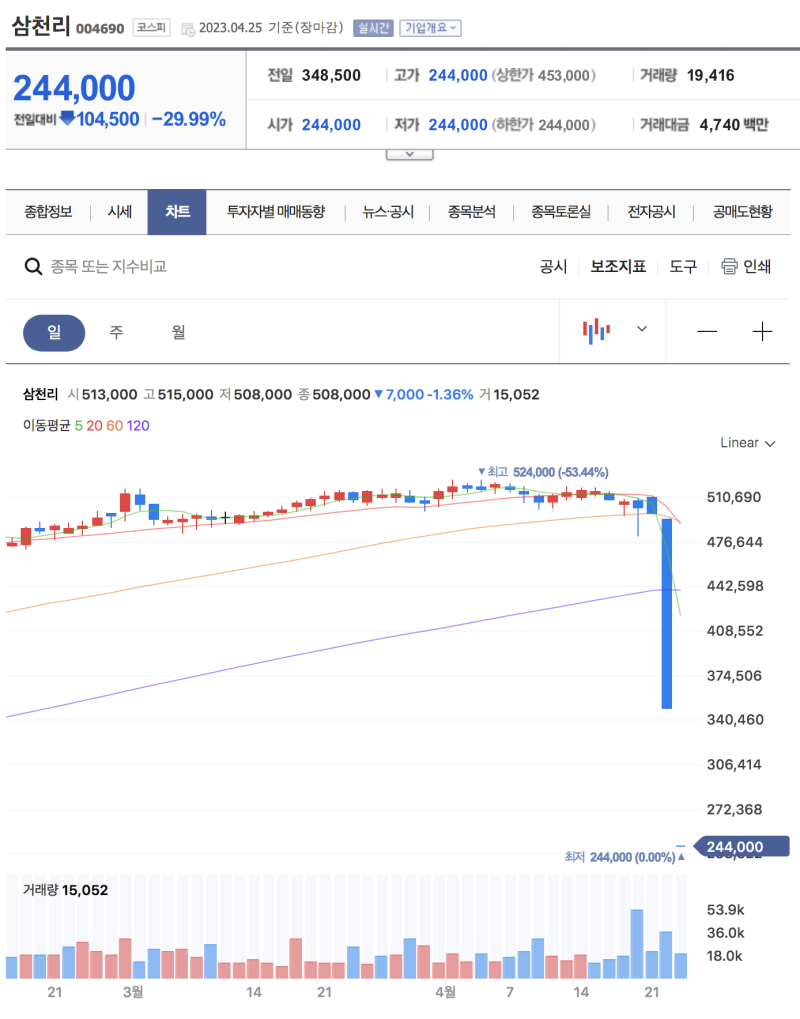800x1019 pixels.
Task: Click the candlestick chart style icon
Action: [x=594, y=330]
